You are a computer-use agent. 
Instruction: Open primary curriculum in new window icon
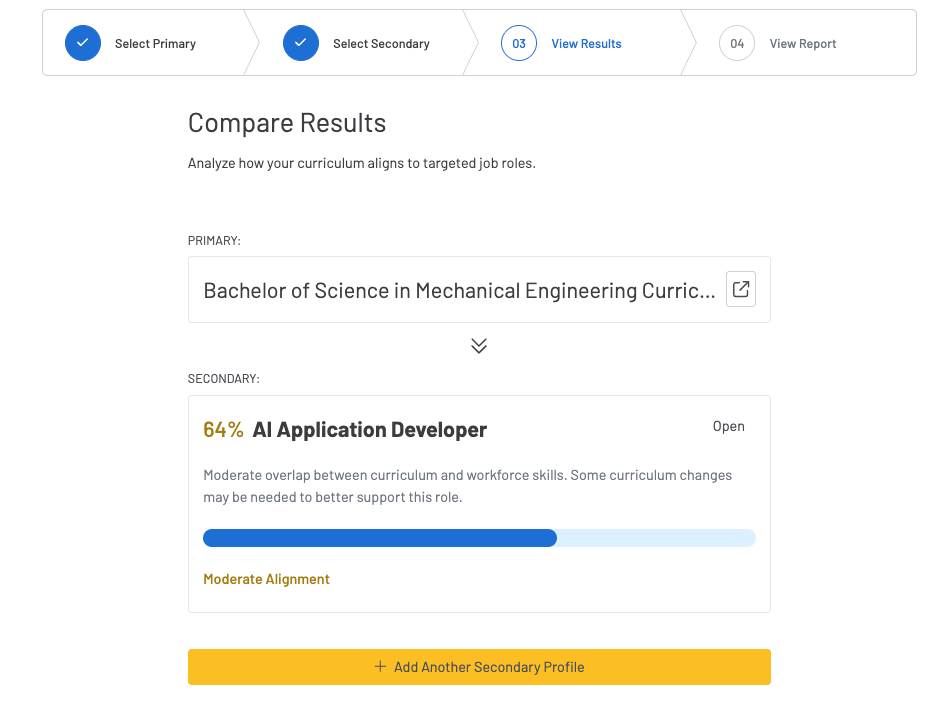741,289
